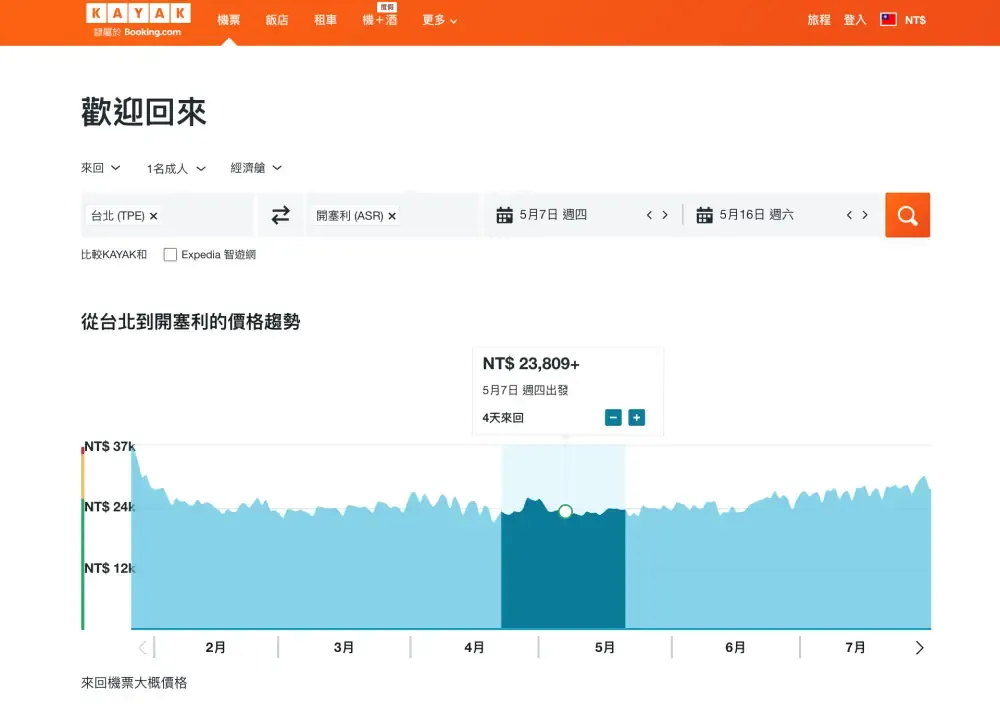Image resolution: width=1000 pixels, height=704 pixels.
Task: Swap origin and destination airports
Action: (x=281, y=214)
